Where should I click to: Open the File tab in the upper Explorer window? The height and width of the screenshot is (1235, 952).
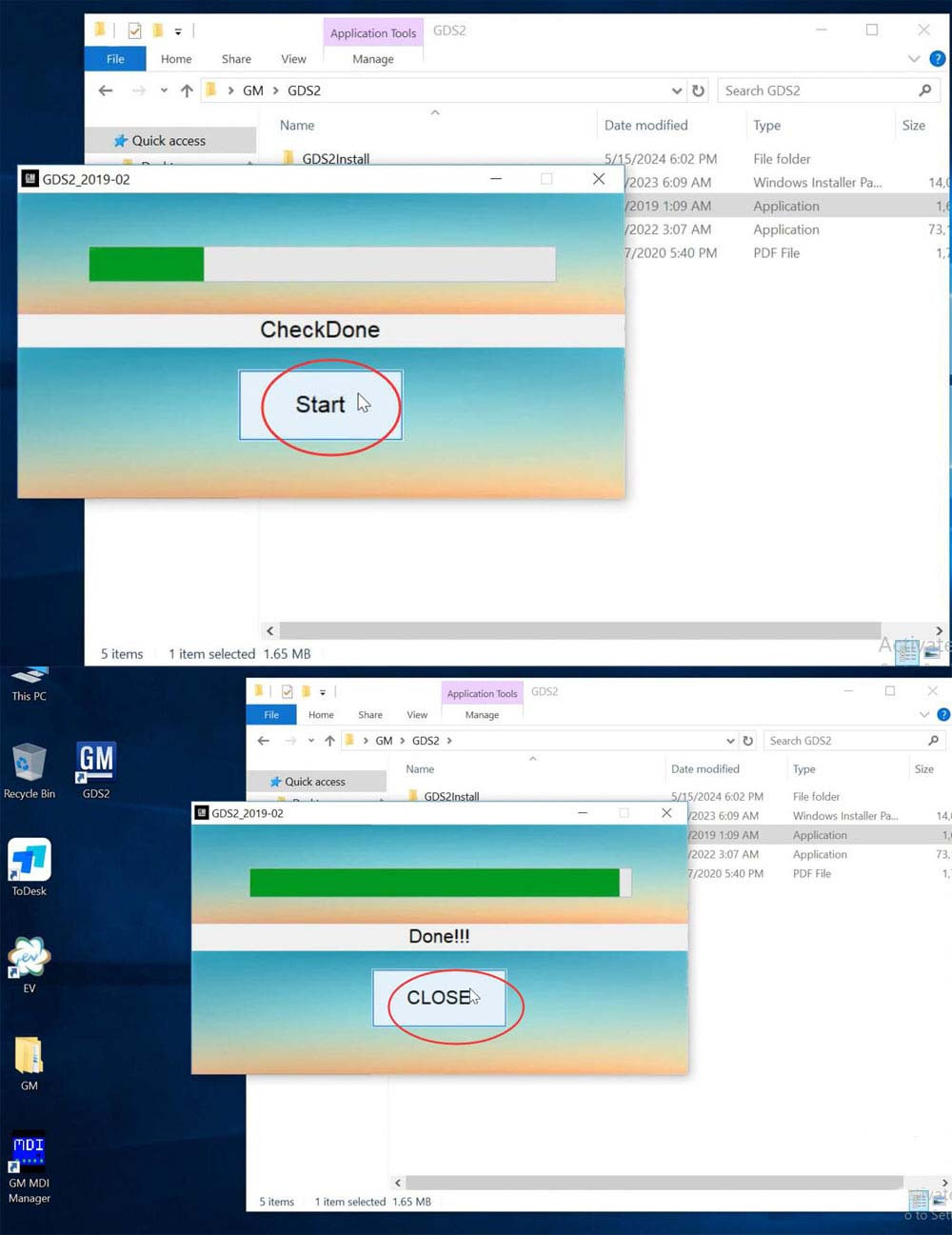point(115,59)
